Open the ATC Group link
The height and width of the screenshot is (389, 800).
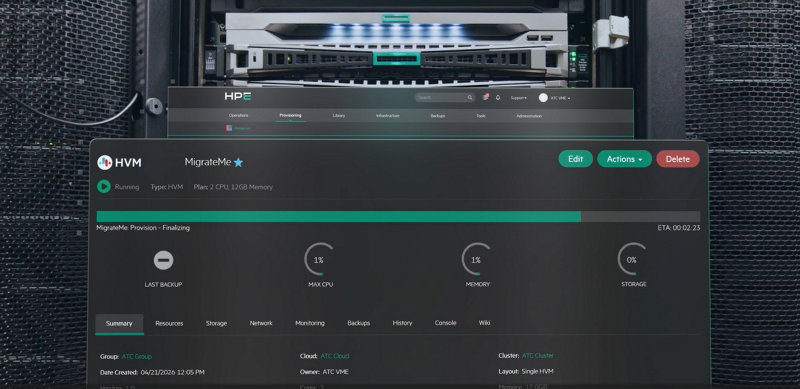[x=136, y=356]
